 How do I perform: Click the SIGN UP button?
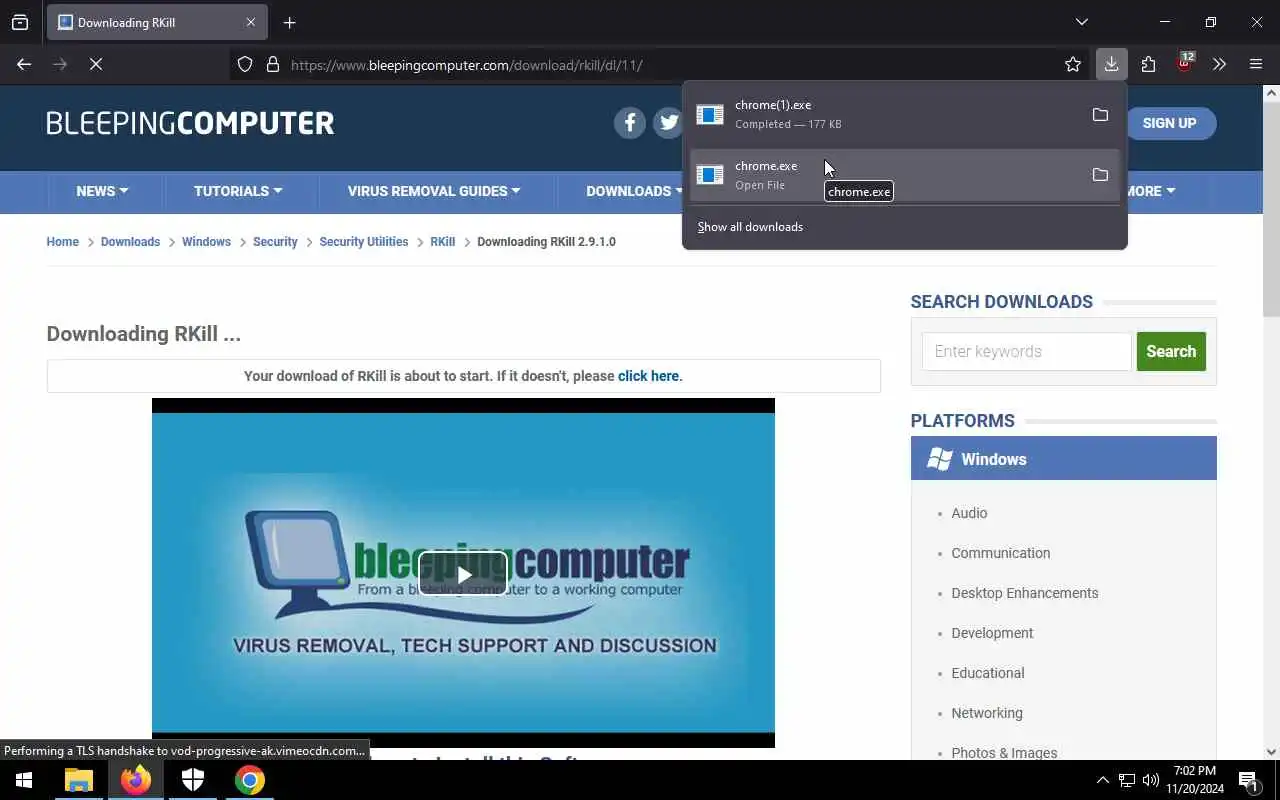coord(1169,123)
